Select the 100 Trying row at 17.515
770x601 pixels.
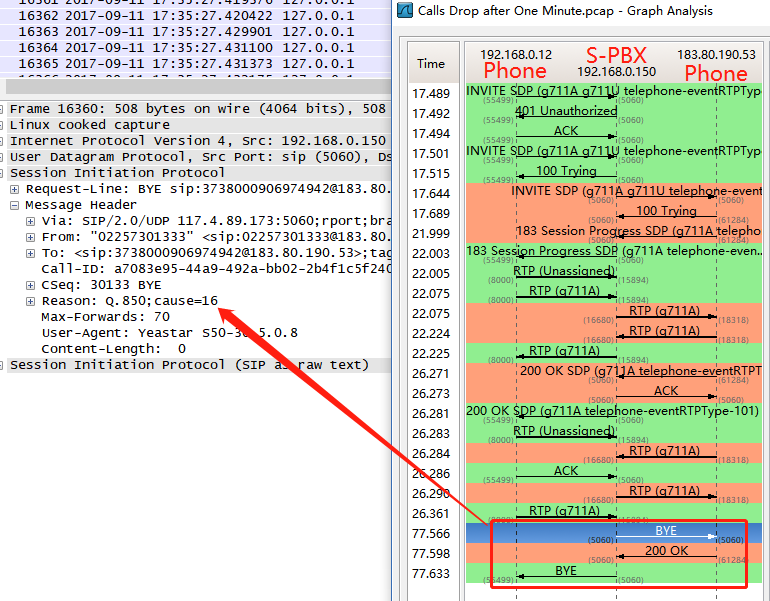(x=613, y=173)
